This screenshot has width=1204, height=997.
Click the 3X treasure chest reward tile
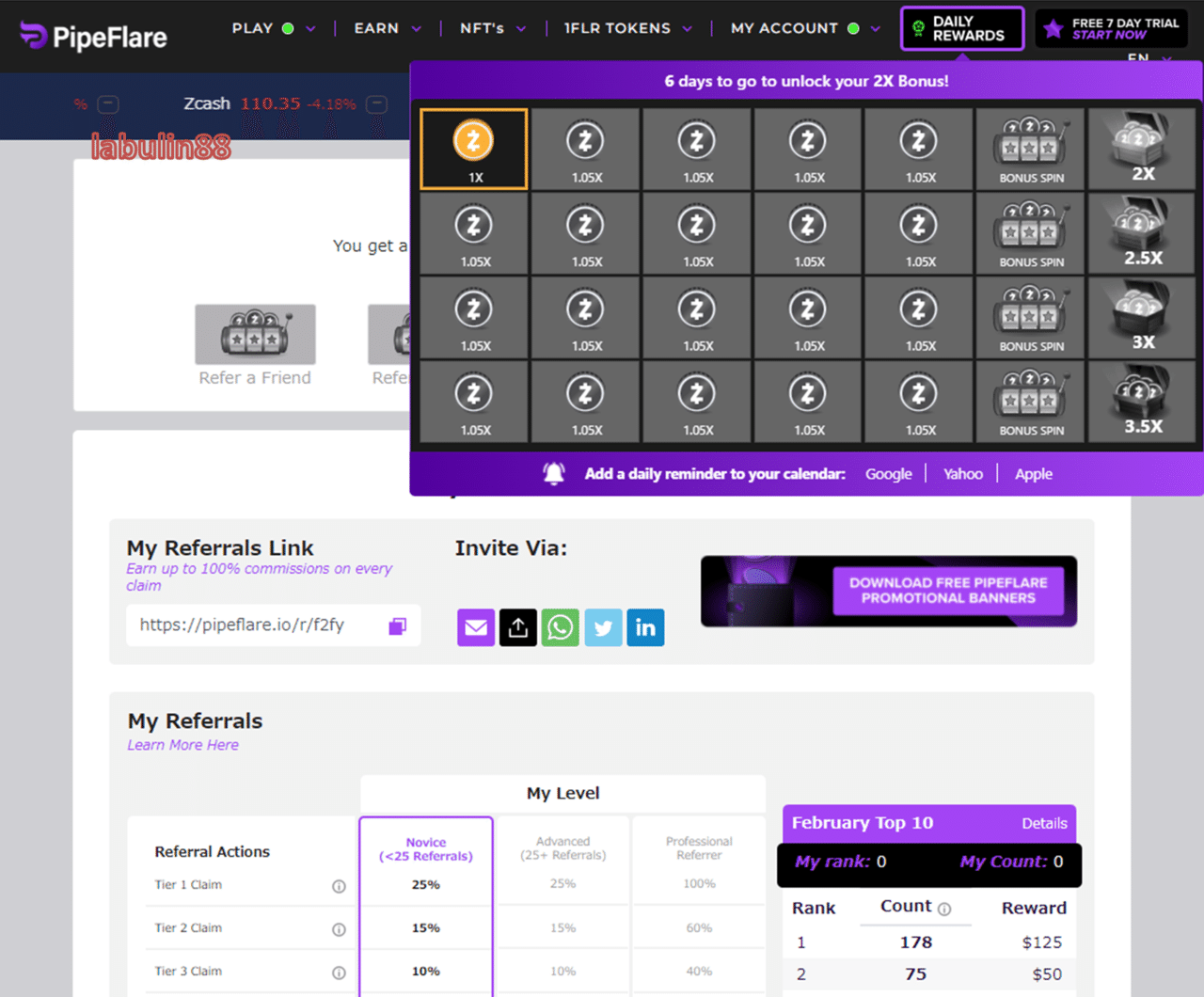pyautogui.click(x=1142, y=317)
